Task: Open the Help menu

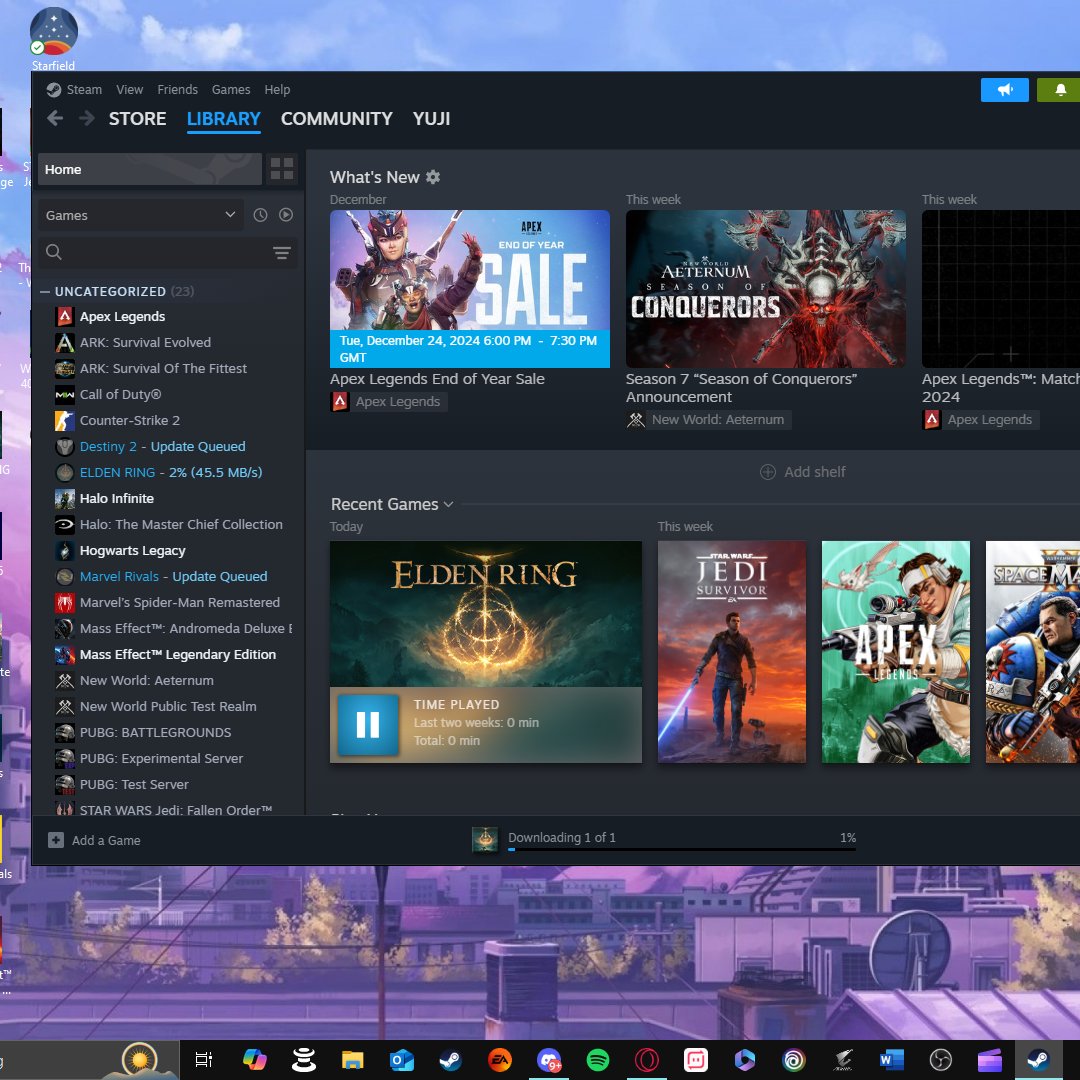Action: [x=277, y=90]
